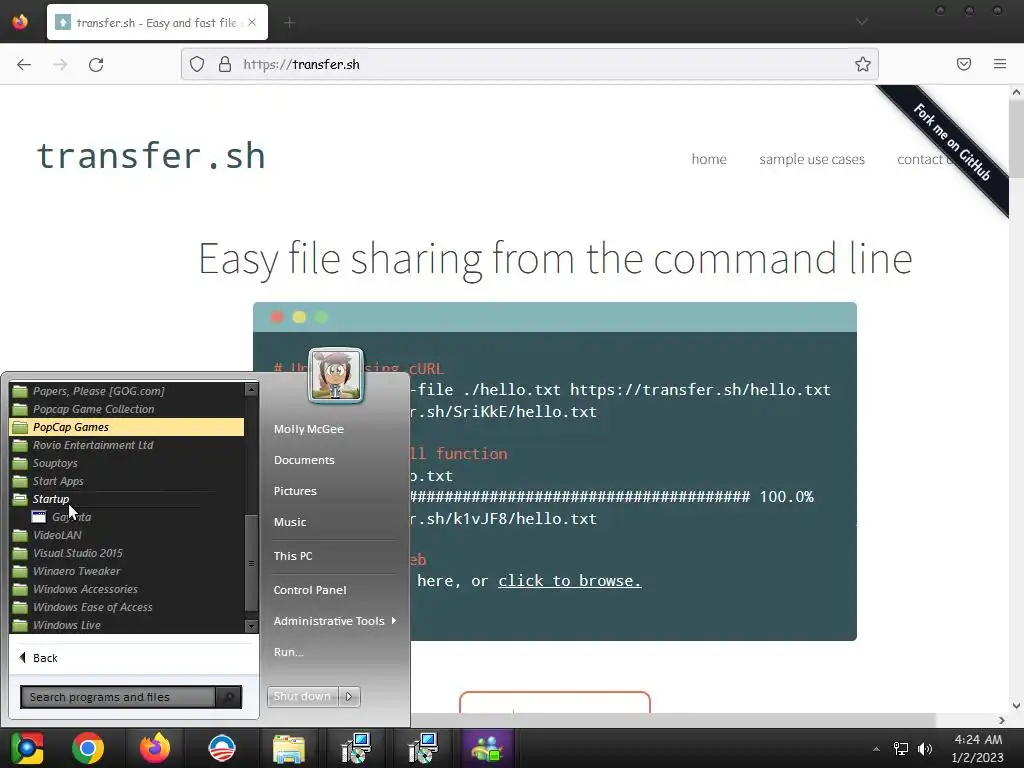Expand the VideoLAN folder
Viewport: 1024px width, 768px height.
coord(127,535)
